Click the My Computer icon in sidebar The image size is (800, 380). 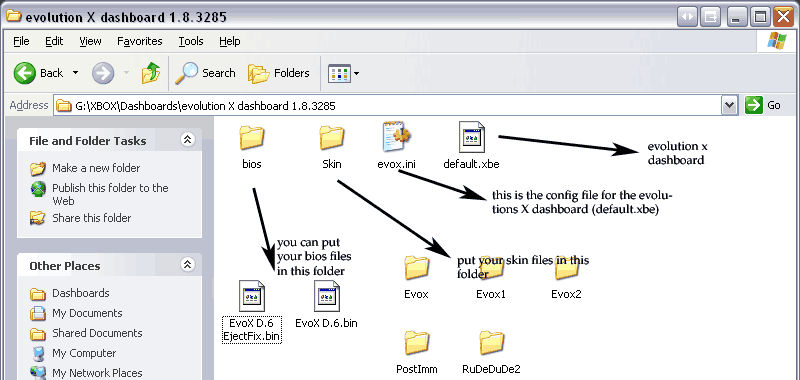pyautogui.click(x=38, y=353)
